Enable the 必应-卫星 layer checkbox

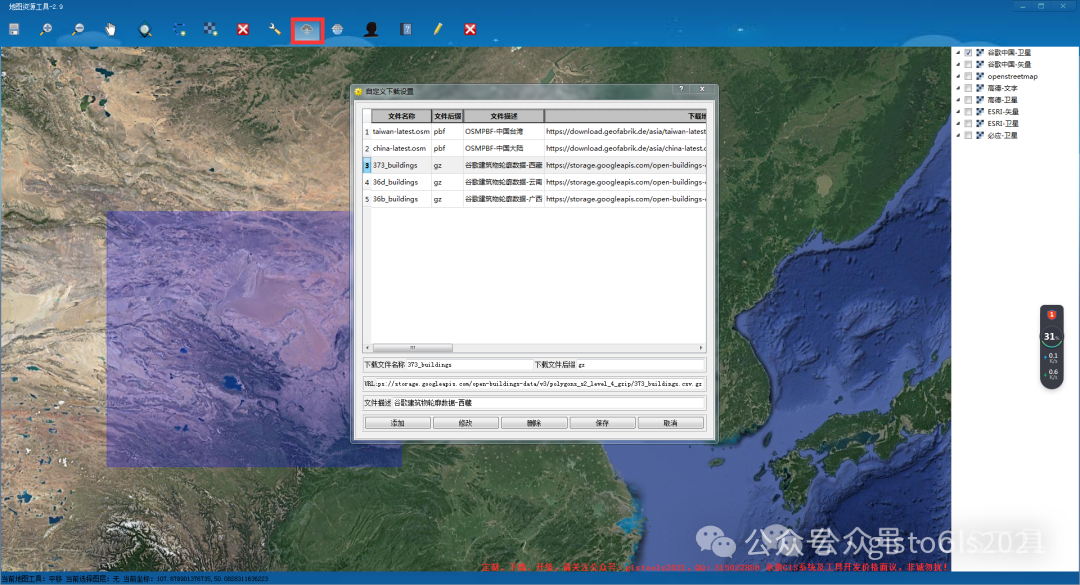(968, 136)
